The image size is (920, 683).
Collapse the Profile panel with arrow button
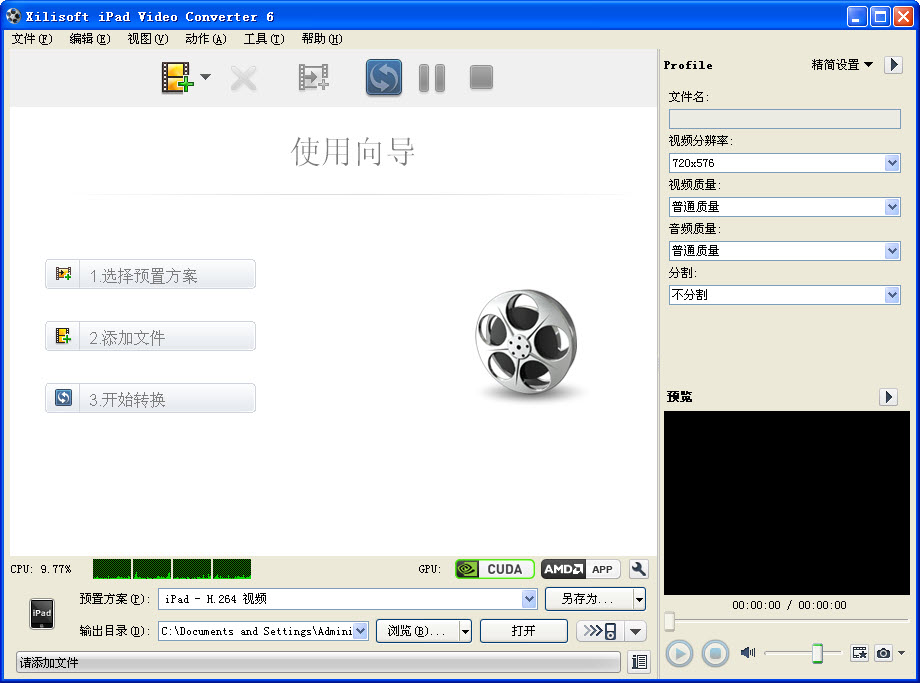pyautogui.click(x=893, y=65)
